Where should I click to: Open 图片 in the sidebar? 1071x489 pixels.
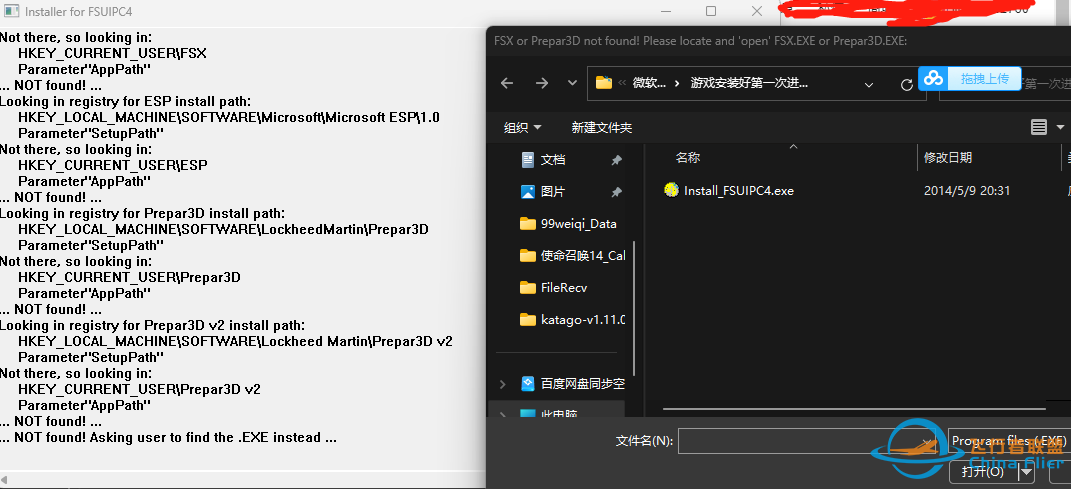click(x=553, y=192)
